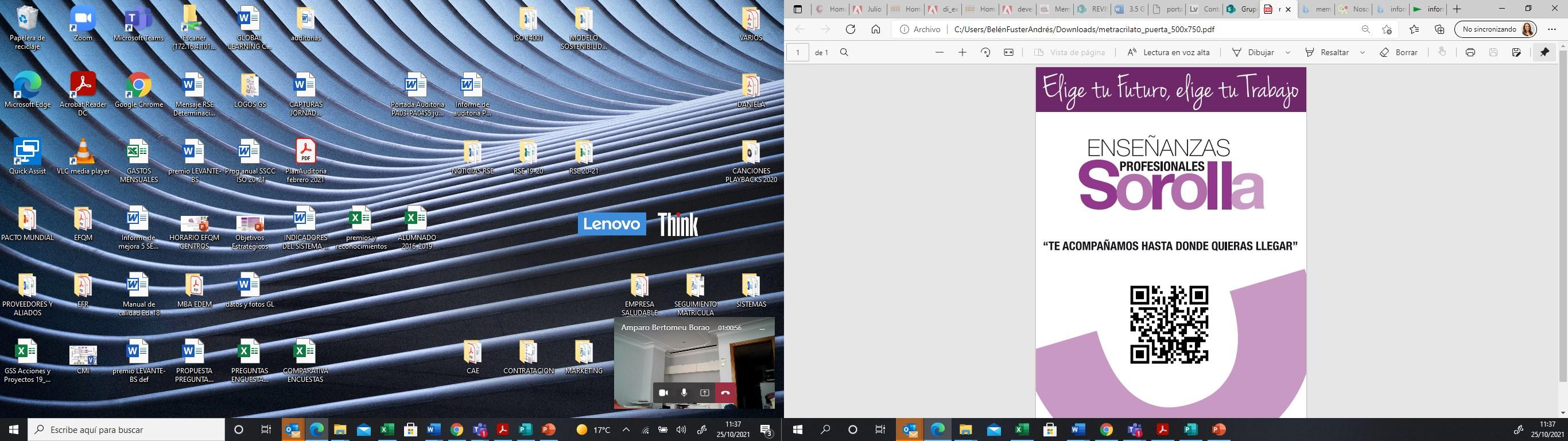The image size is (1568, 441).
Task: Select the GASTOS MENSUALES Excel file
Action: [138, 162]
